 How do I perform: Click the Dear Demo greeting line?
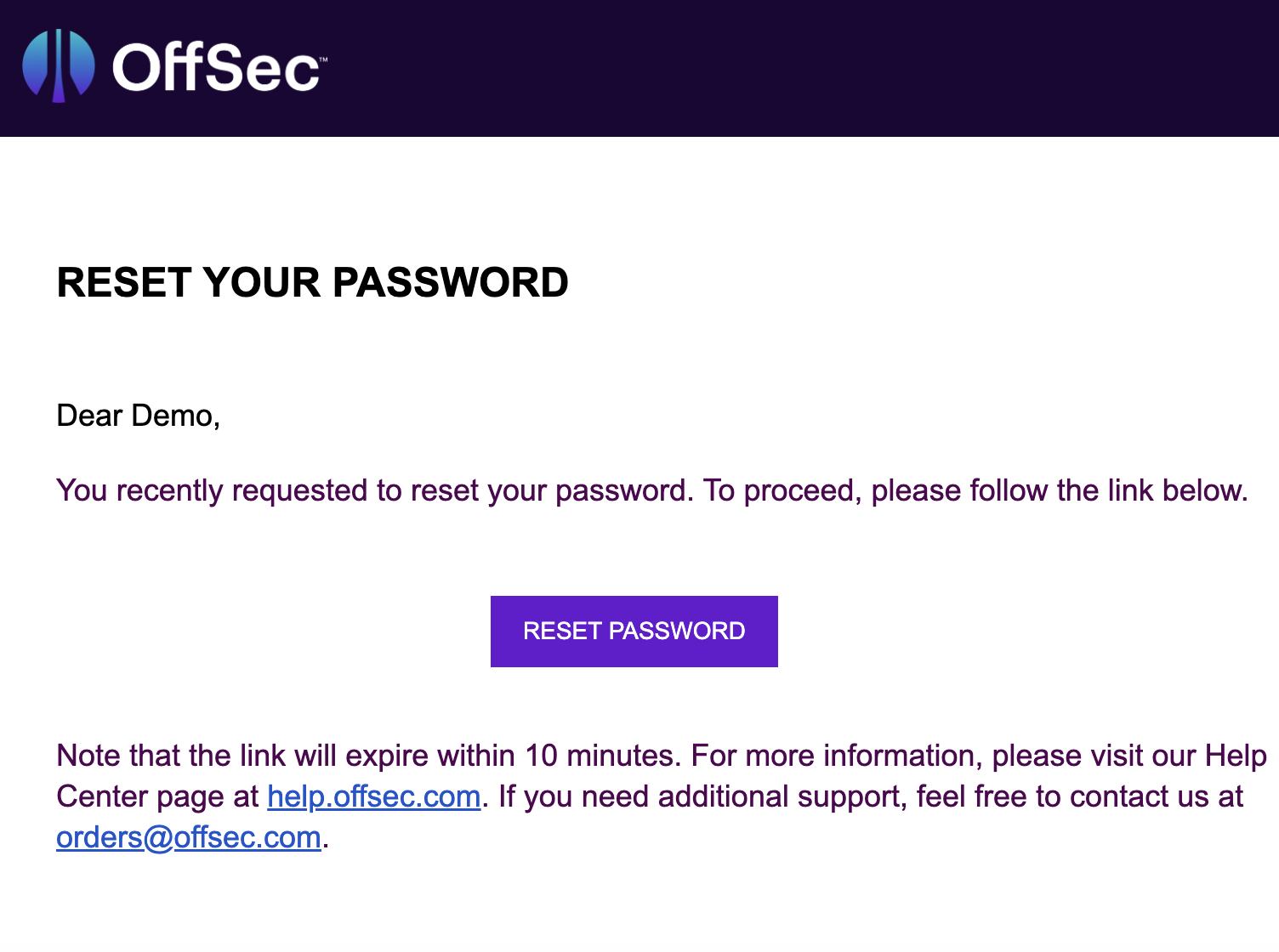tap(139, 416)
